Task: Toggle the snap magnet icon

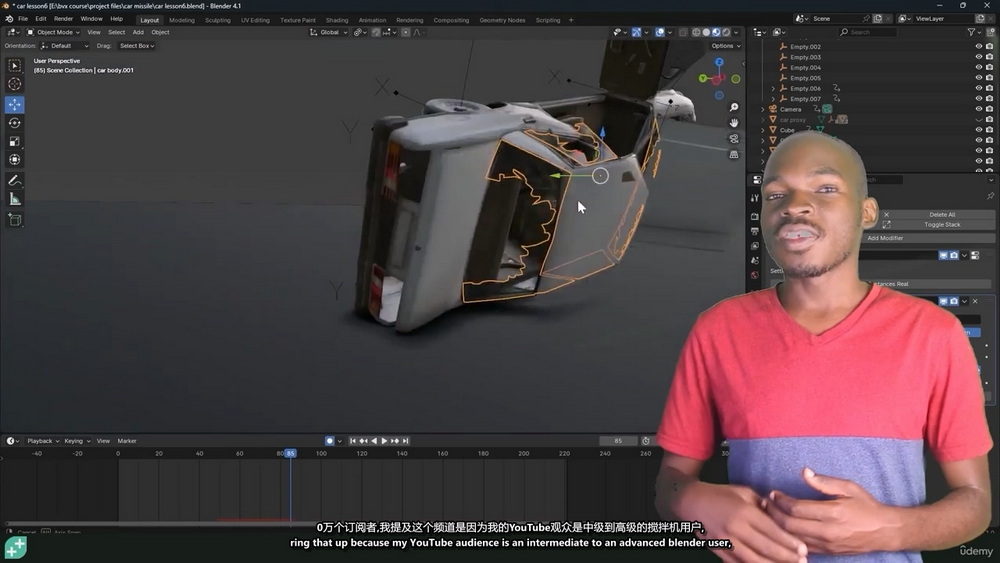Action: [376, 32]
